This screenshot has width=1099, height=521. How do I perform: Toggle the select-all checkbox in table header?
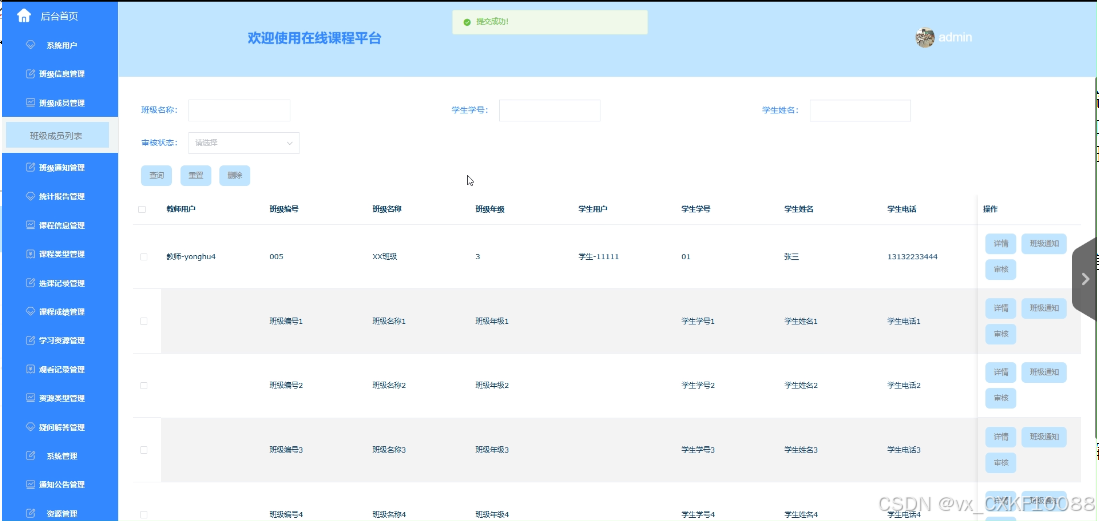click(x=142, y=209)
